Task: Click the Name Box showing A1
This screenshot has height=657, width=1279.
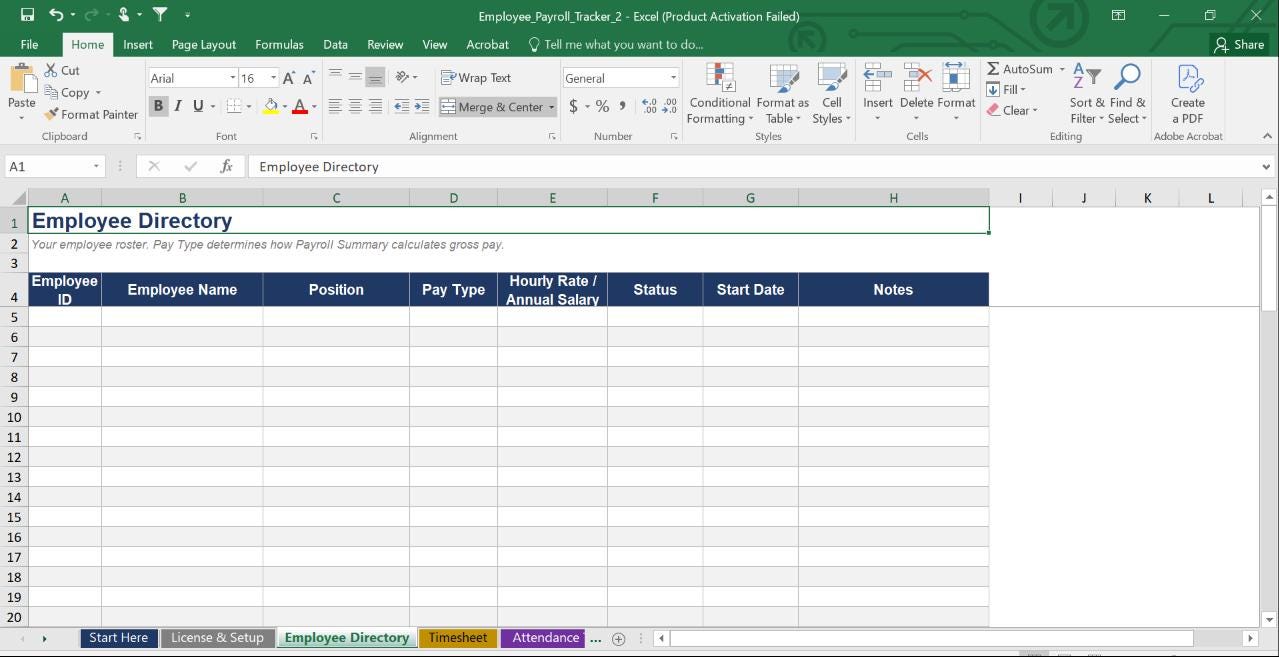Action: pos(48,167)
